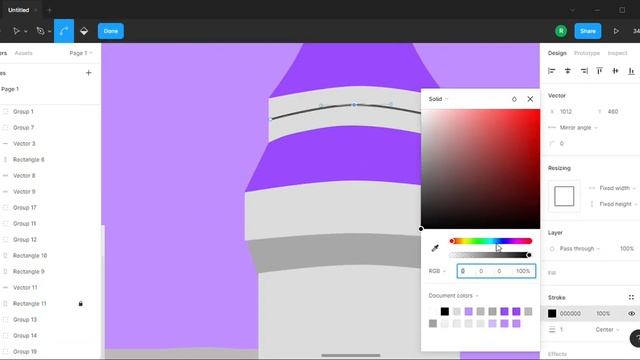
Task: Click the constraints box under Resizing
Action: coord(564,196)
